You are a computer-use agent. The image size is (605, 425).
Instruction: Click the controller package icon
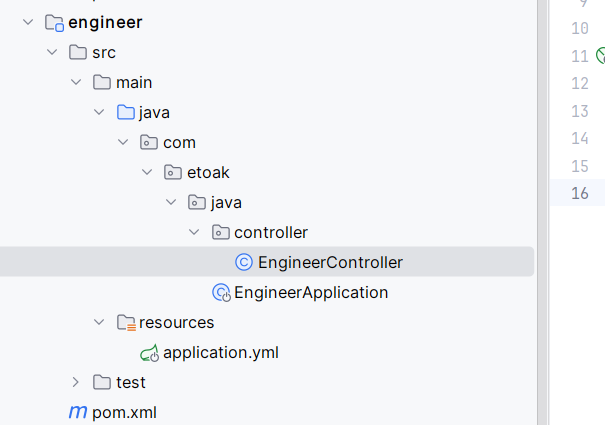(x=220, y=233)
